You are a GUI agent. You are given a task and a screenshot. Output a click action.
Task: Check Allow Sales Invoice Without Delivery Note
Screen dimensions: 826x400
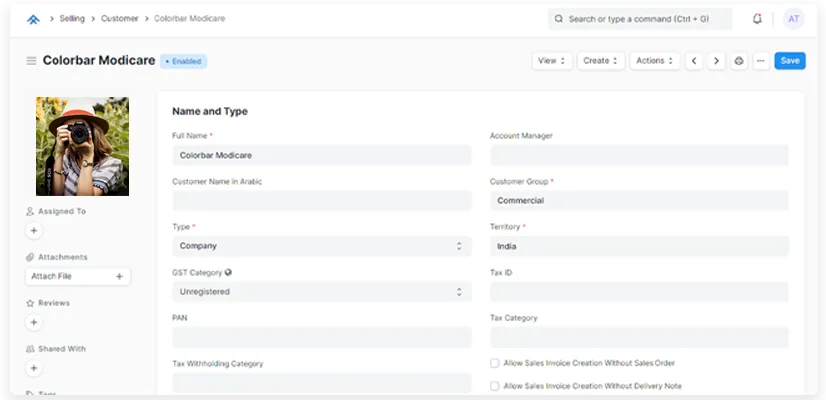tap(495, 386)
